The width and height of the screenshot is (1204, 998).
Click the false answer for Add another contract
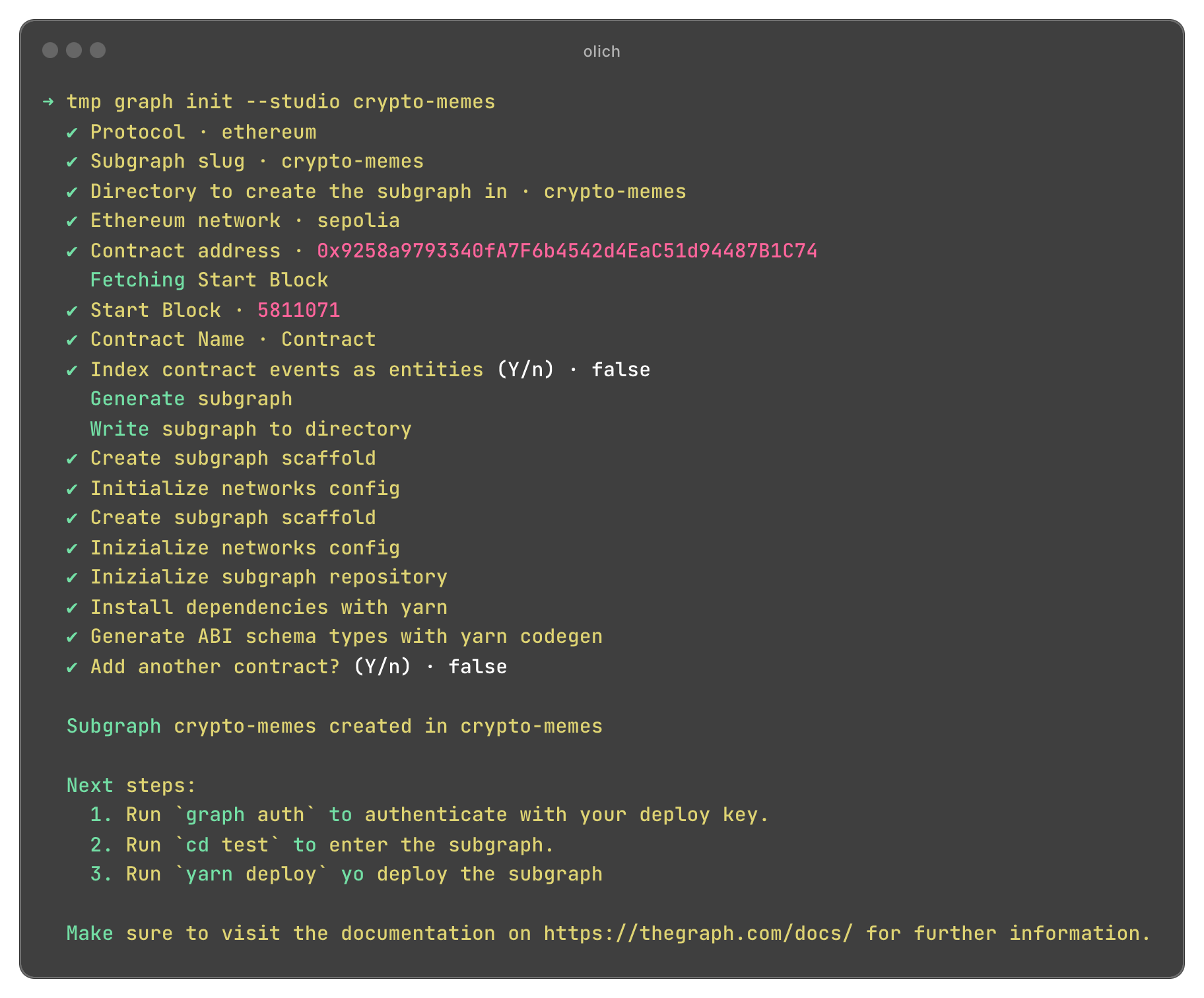pyautogui.click(x=477, y=667)
